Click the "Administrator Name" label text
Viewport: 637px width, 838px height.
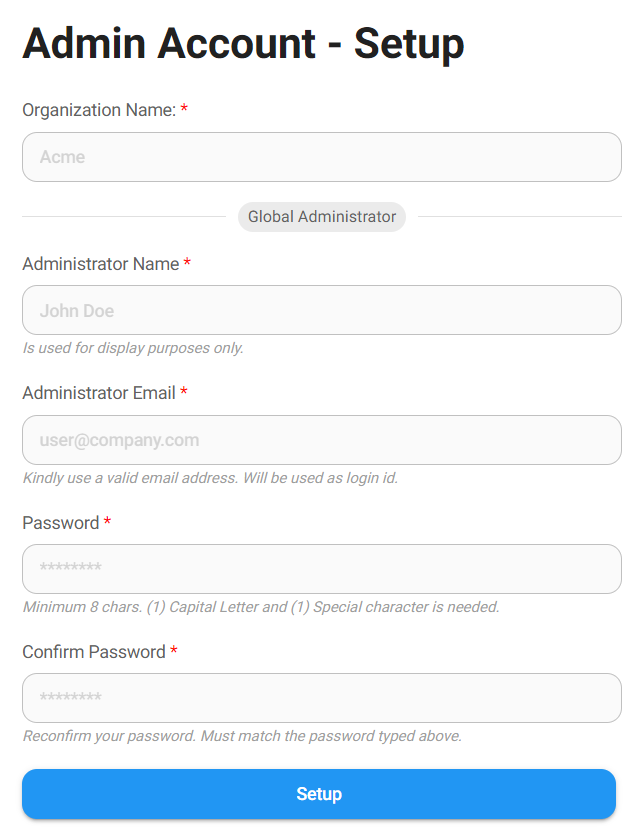[100, 264]
